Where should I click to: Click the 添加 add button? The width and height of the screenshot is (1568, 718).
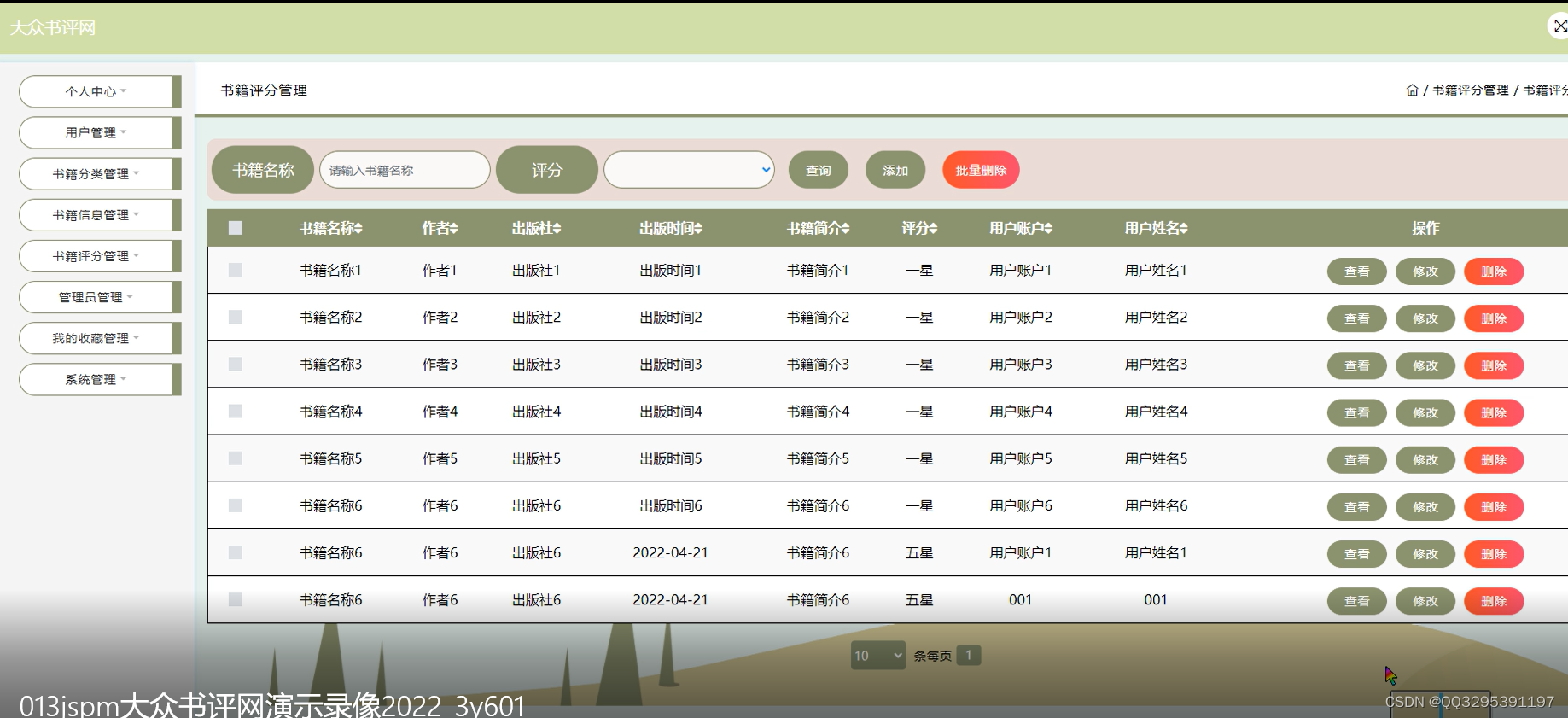point(895,170)
